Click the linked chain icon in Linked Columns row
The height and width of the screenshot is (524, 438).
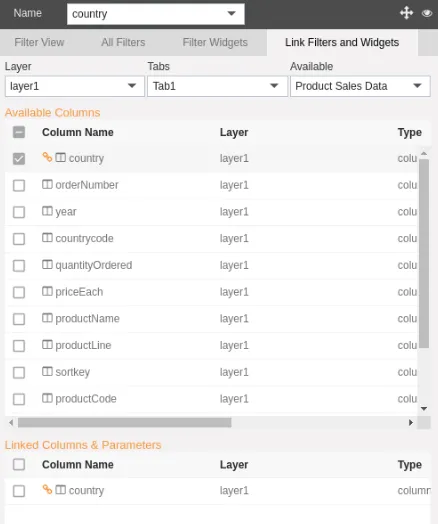47,489
